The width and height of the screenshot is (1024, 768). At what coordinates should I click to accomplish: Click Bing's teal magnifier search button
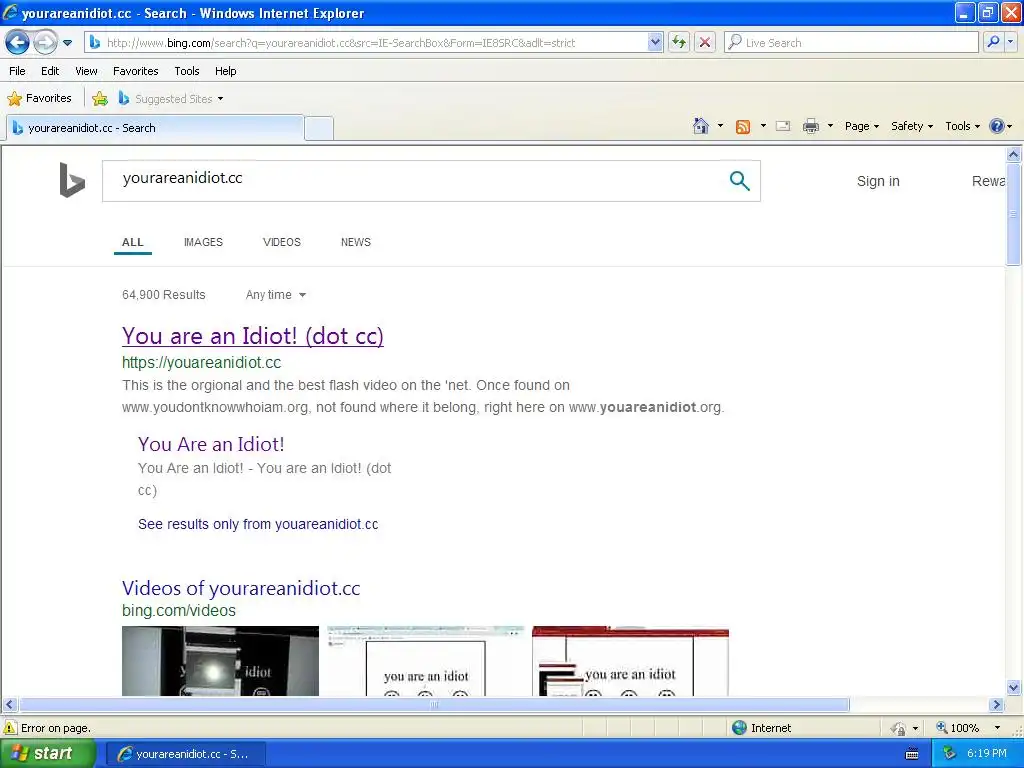[x=739, y=181]
